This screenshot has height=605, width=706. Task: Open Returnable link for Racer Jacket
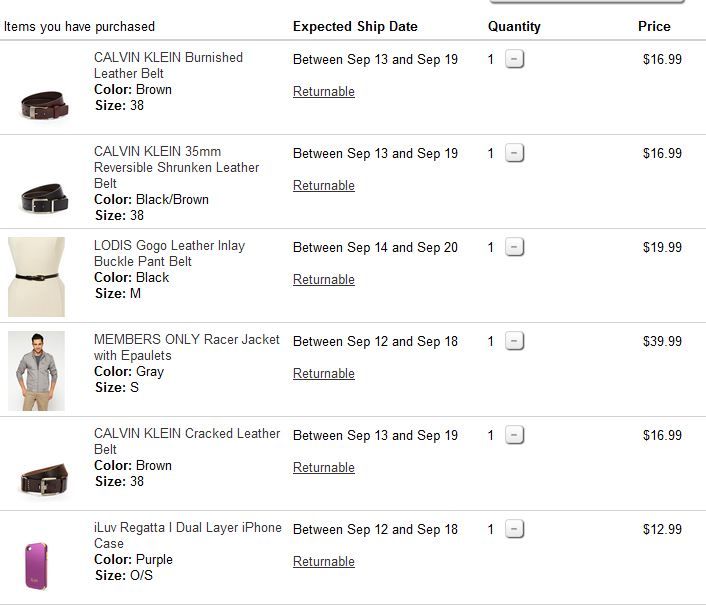[x=323, y=374]
